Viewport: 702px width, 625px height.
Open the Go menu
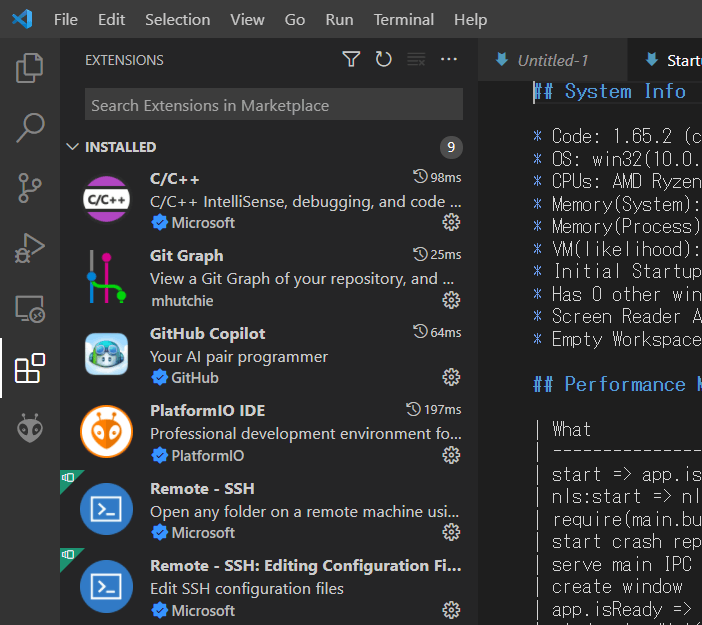(x=295, y=20)
